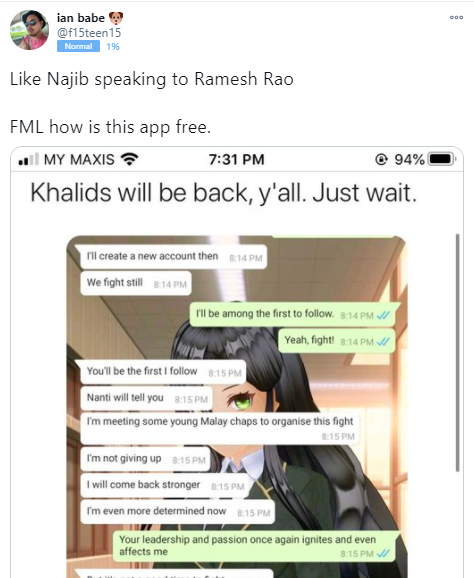Click the 7:31 PM clock
The image size is (474, 578).
[x=237, y=160]
